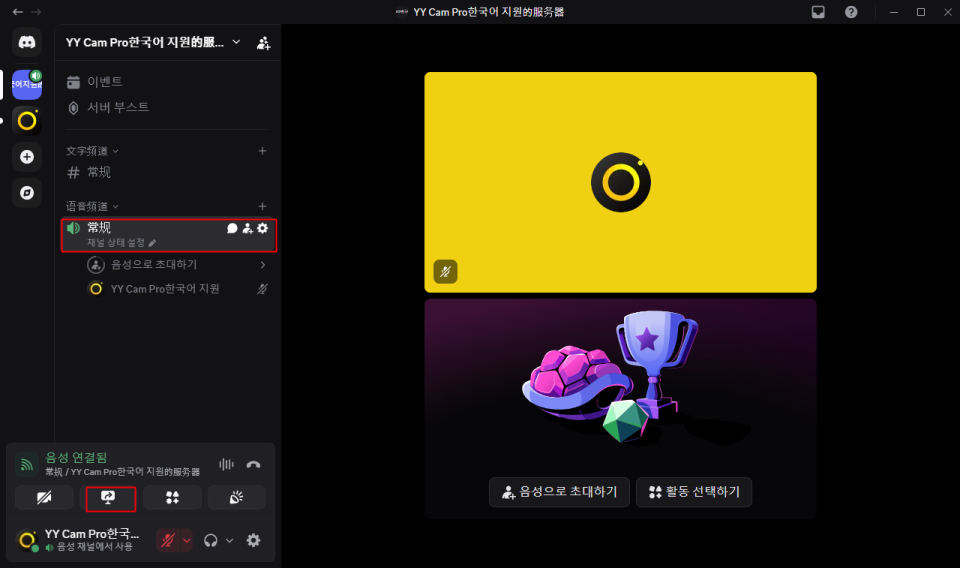960x568 pixels.
Task: Open the Discover servers compass icon
Action: [27, 192]
